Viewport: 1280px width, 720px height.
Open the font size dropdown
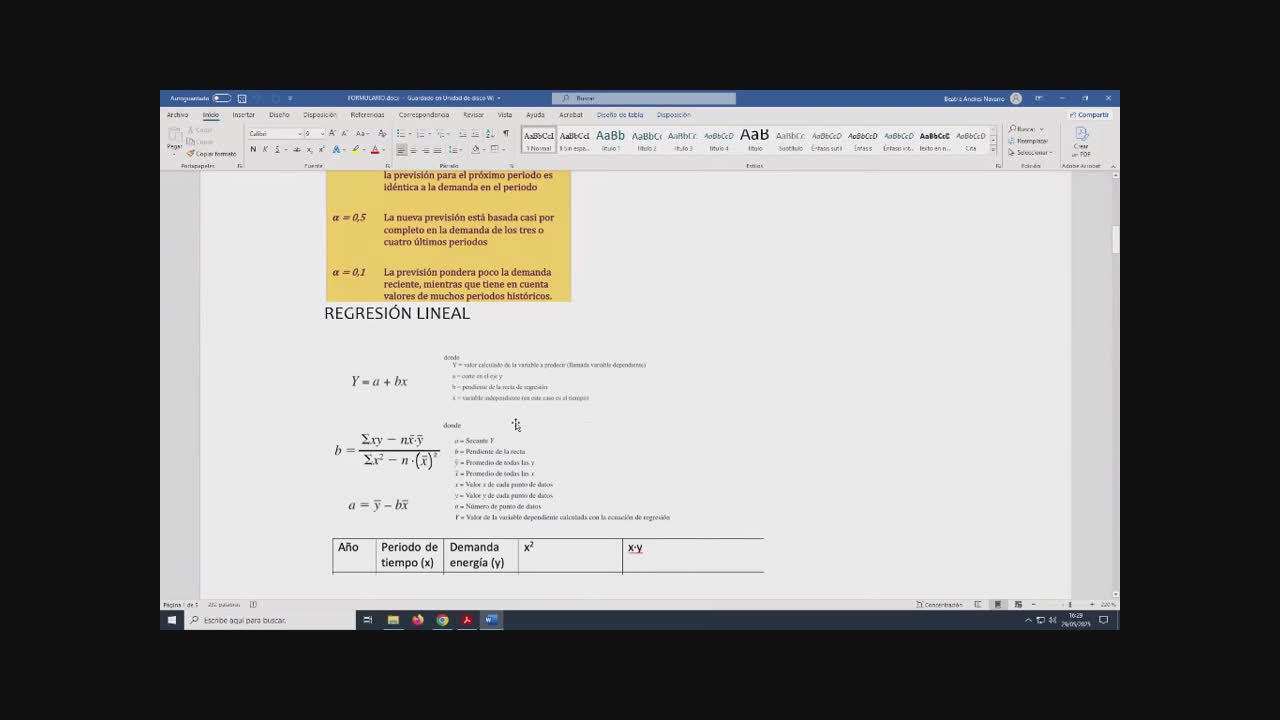tap(321, 134)
